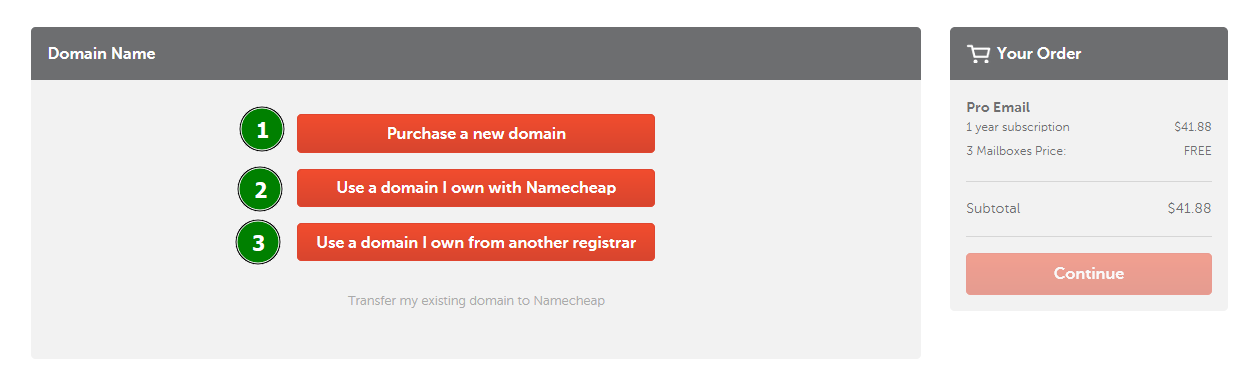This screenshot has height=366, width=1242.
Task: Select the Pro Email product name
Action: (998, 107)
